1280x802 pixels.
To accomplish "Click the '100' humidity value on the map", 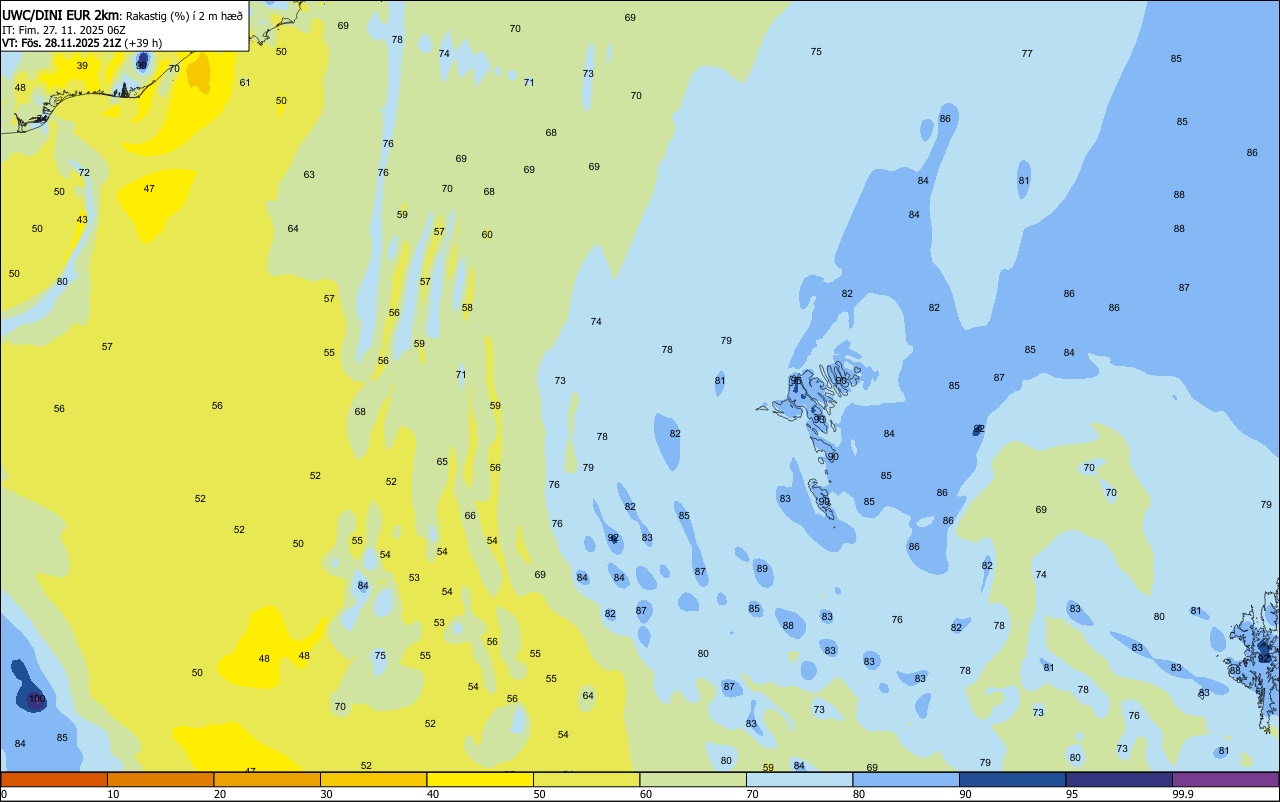I will tap(37, 699).
